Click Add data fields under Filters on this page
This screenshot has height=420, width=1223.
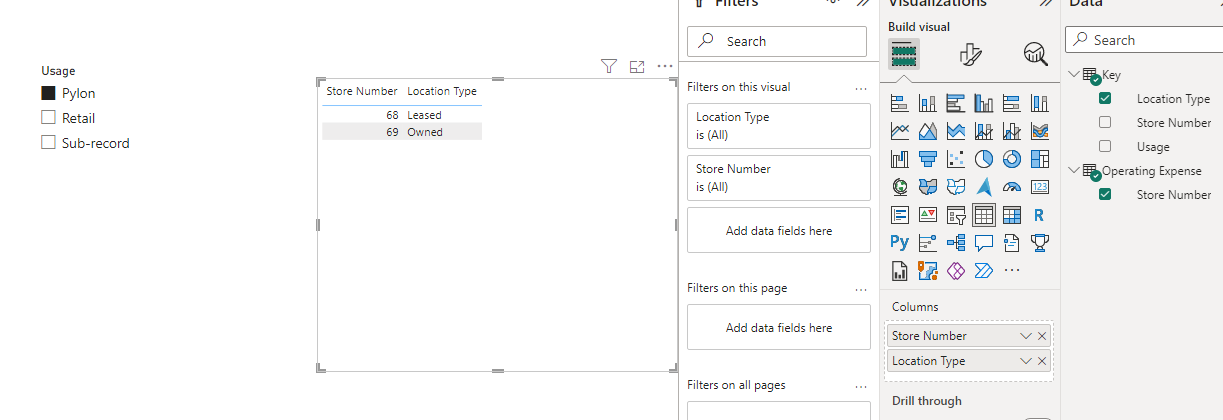(x=779, y=327)
